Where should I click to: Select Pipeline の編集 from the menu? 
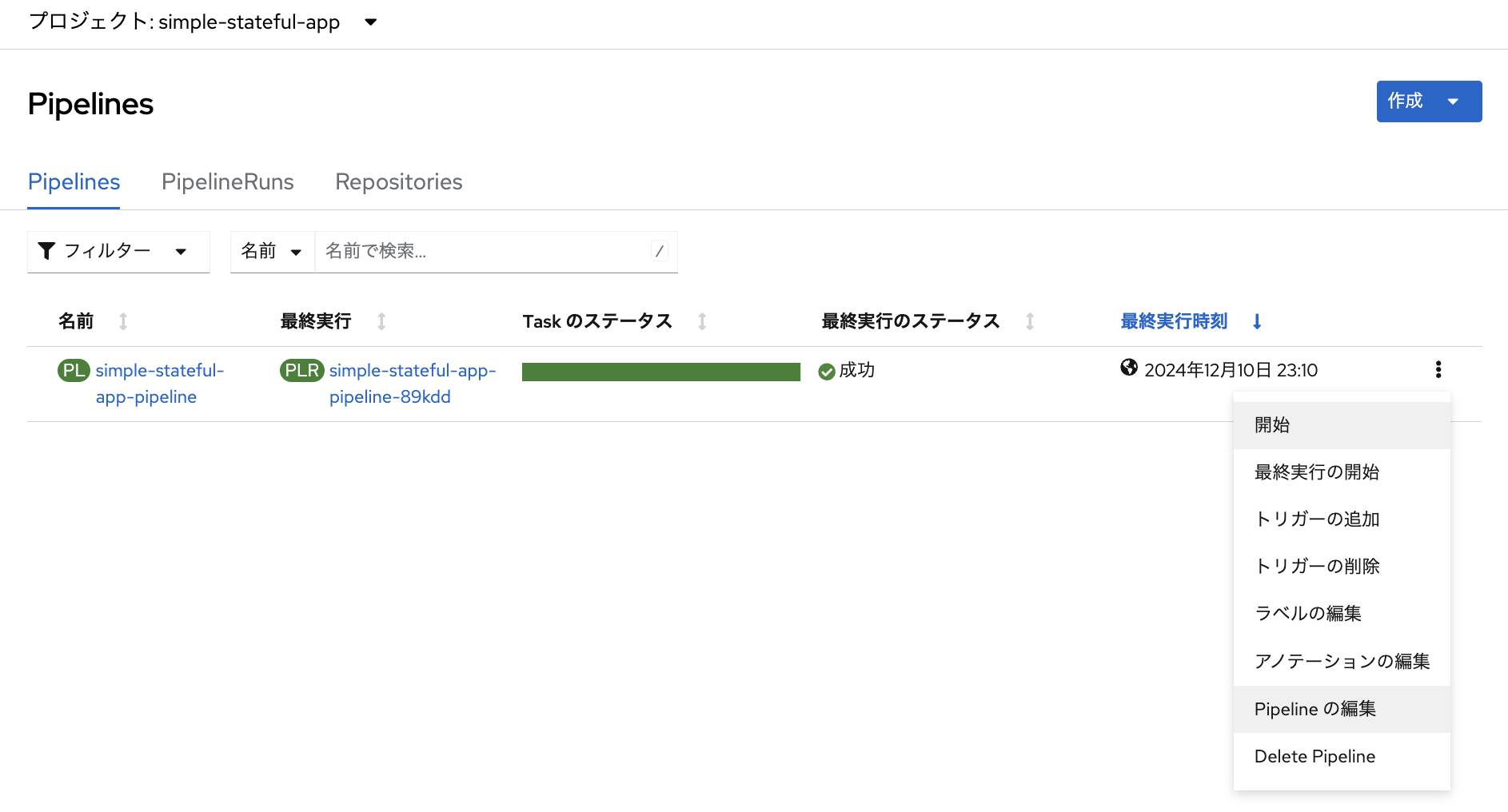point(1315,709)
